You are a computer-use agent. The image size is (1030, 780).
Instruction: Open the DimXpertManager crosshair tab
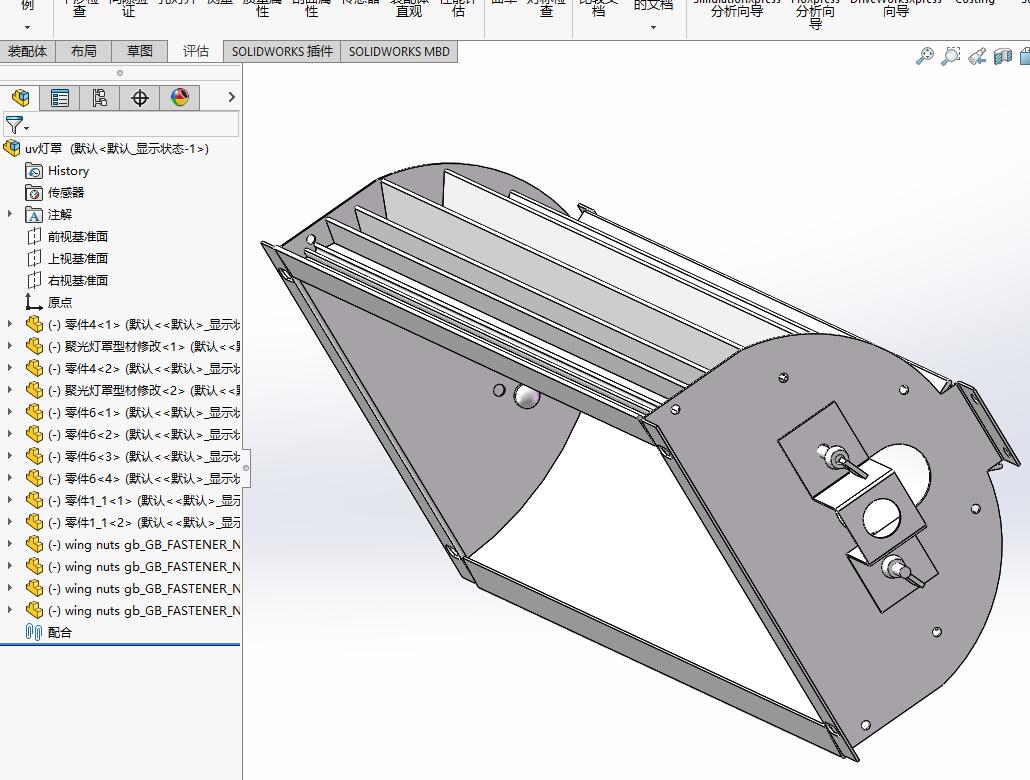click(140, 98)
